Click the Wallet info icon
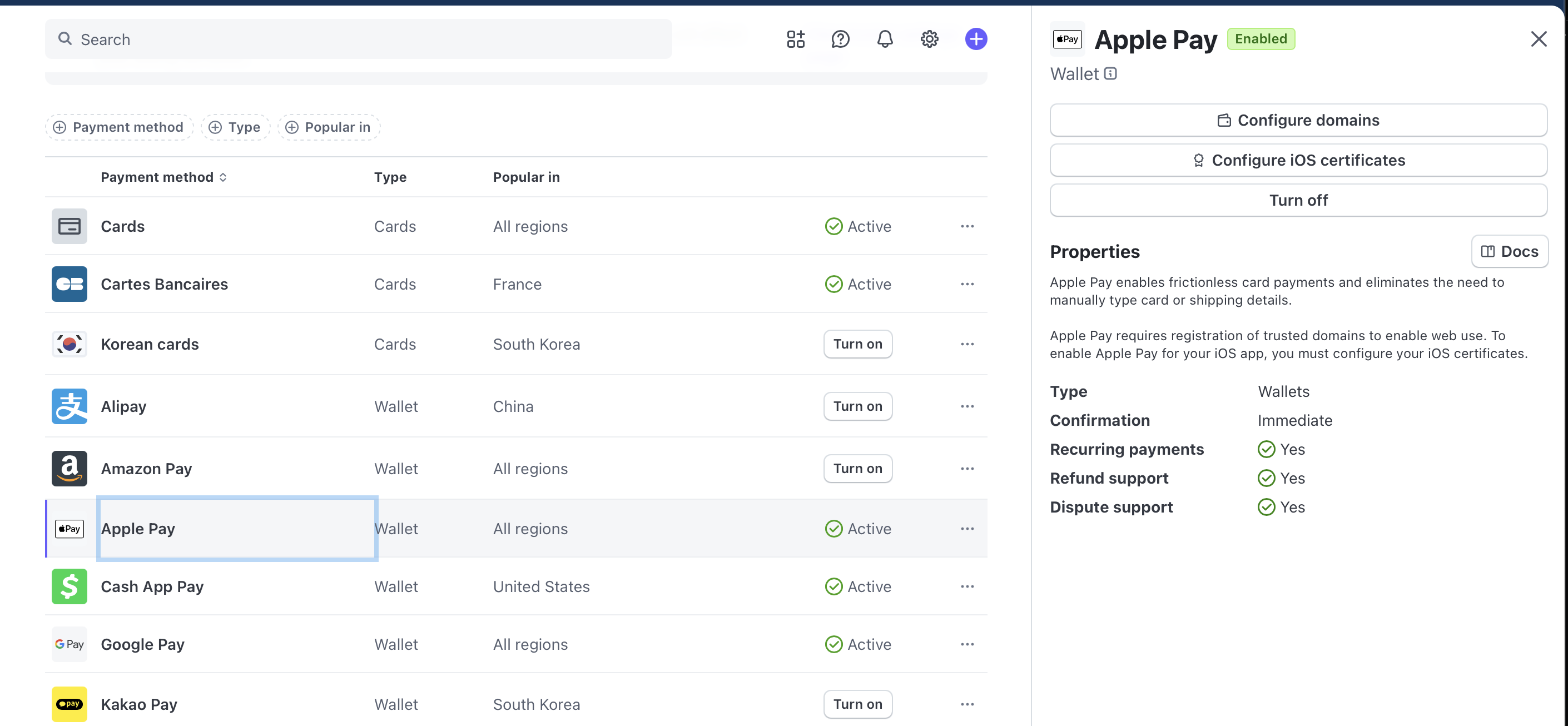The image size is (1568, 726). tap(1111, 73)
